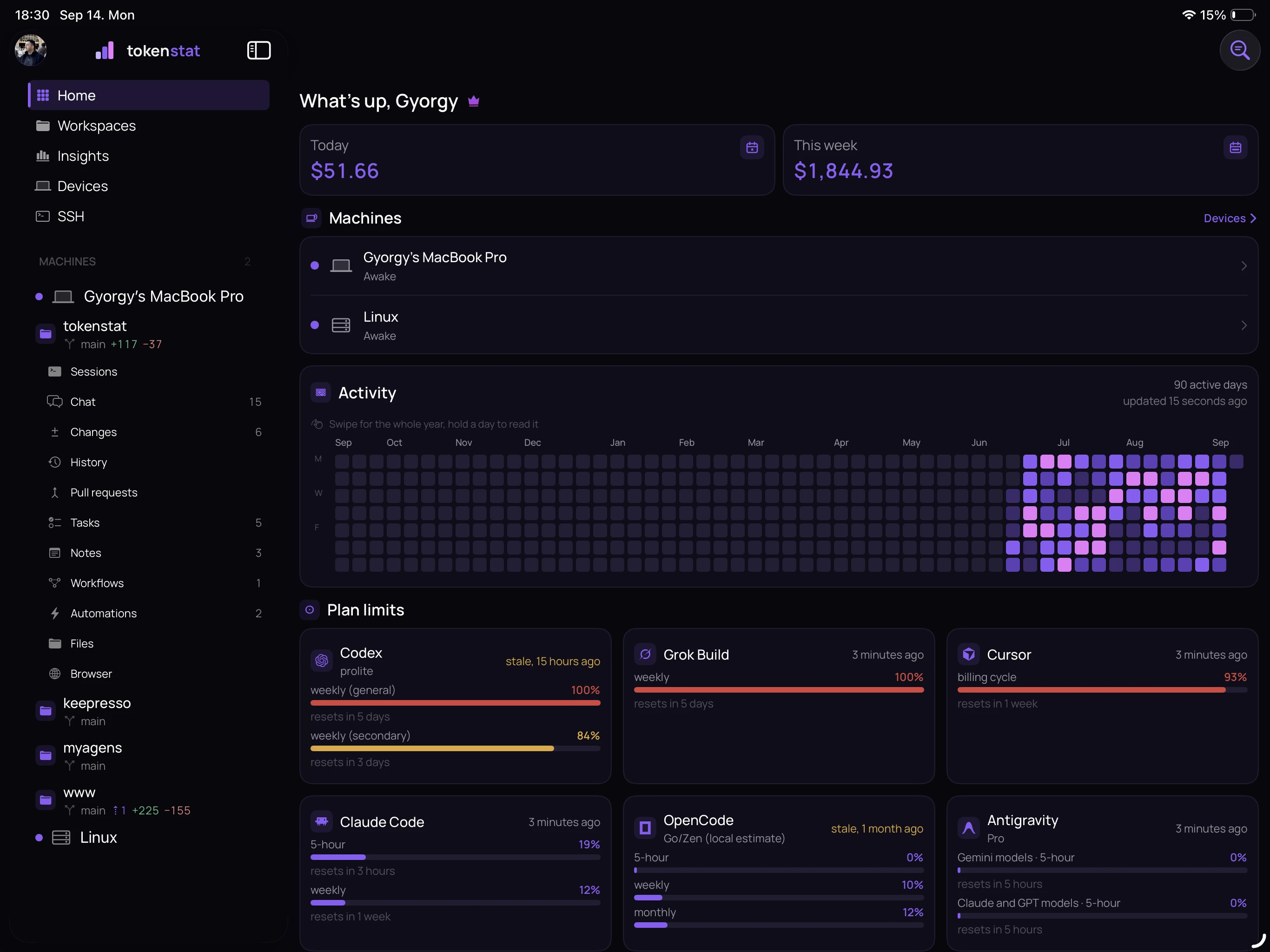
Task: Click the purple crown badge
Action: tap(473, 102)
